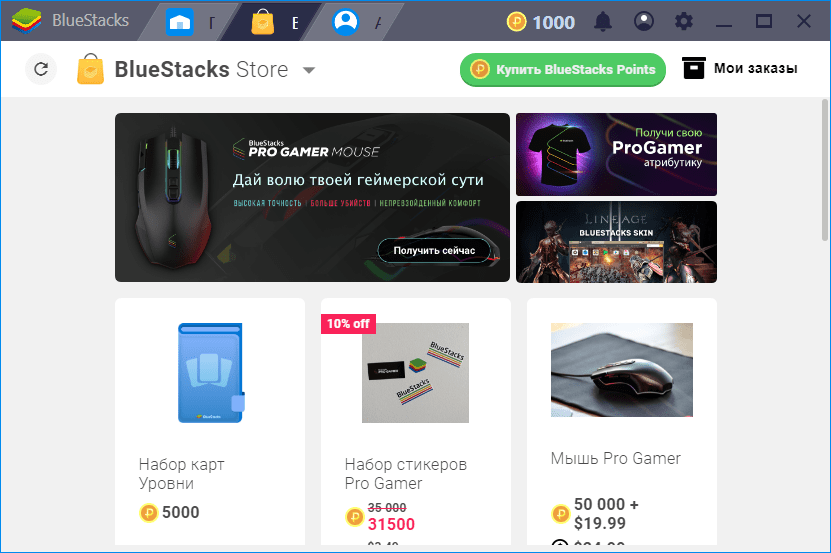Switch to the blue profile avatar tab
Image resolution: width=831 pixels, height=553 pixels.
tap(346, 22)
